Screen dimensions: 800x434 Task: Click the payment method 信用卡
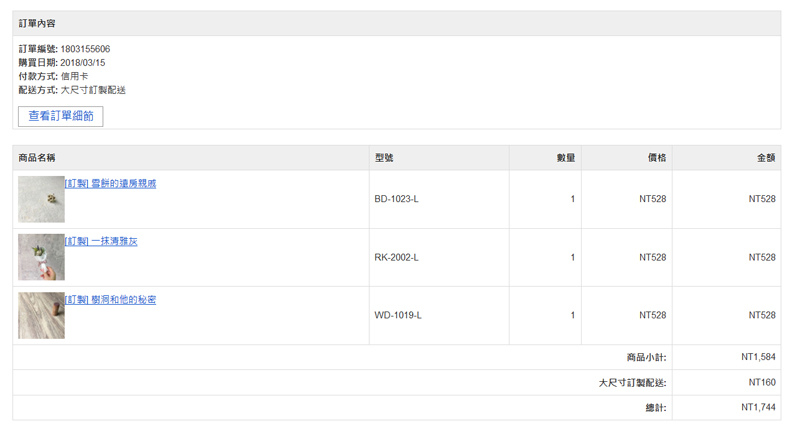tap(74, 76)
